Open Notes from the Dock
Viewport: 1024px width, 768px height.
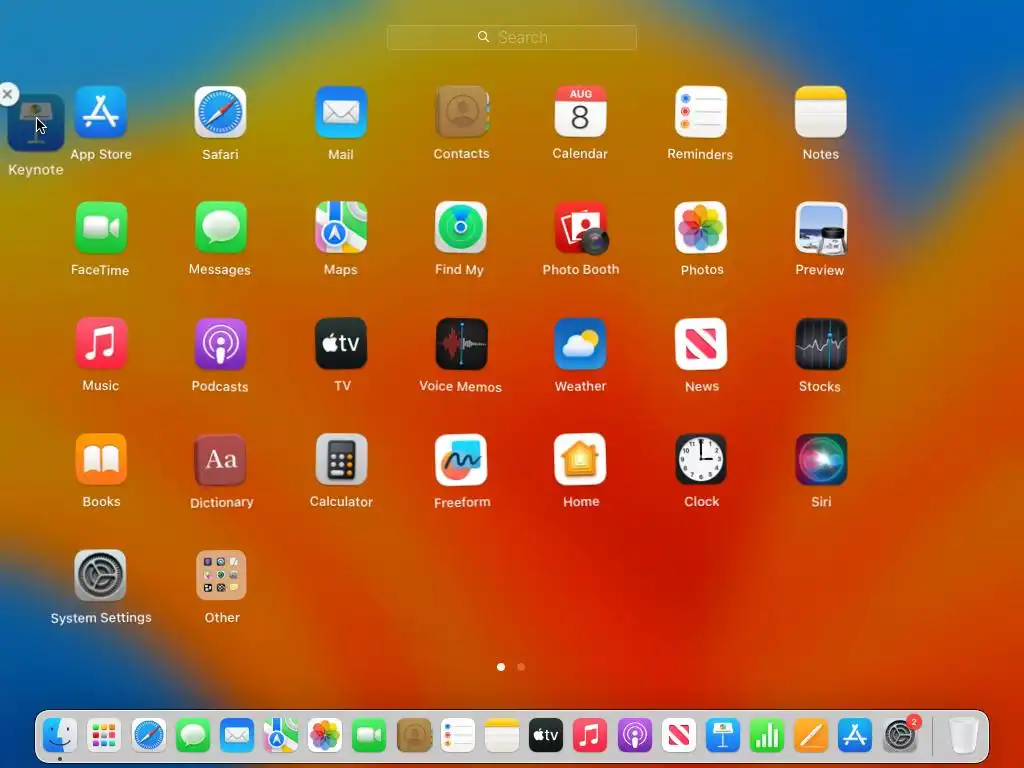(502, 735)
